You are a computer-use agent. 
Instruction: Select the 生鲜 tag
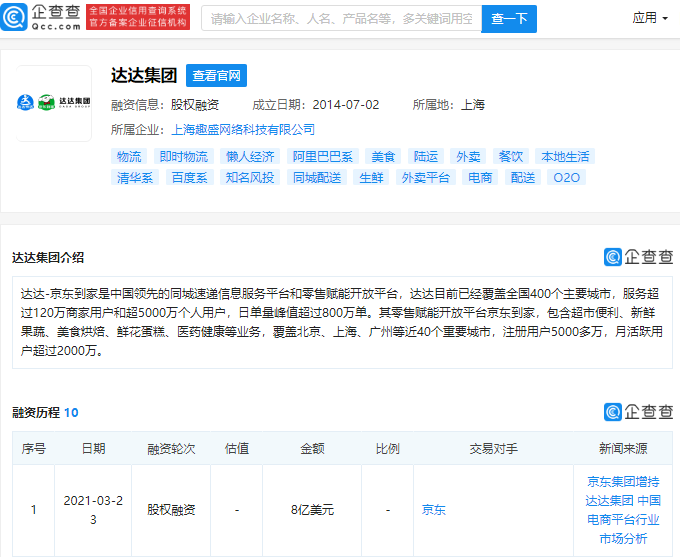pyautogui.click(x=371, y=177)
